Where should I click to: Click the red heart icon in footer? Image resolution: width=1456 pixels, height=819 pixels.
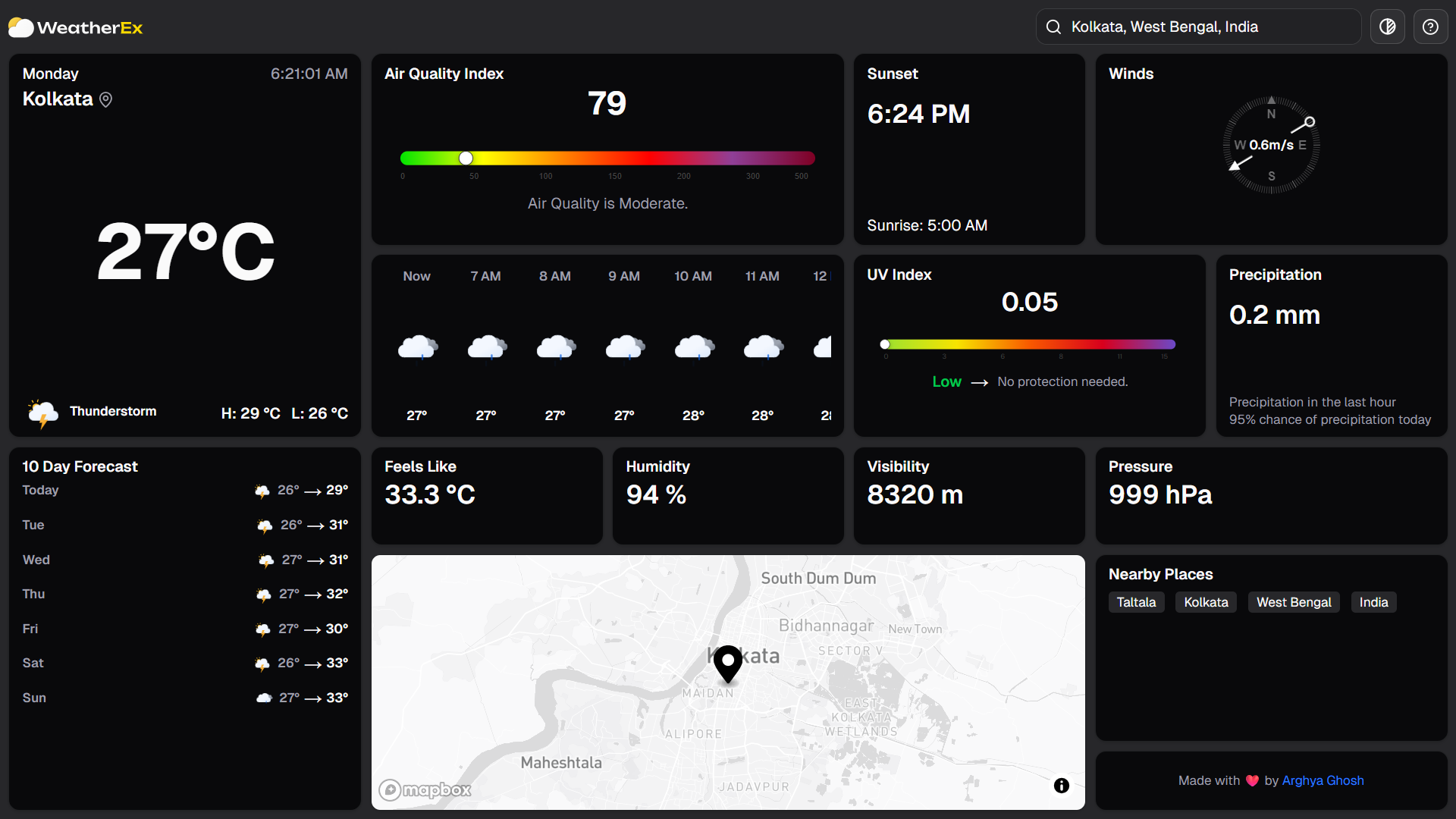(1252, 781)
